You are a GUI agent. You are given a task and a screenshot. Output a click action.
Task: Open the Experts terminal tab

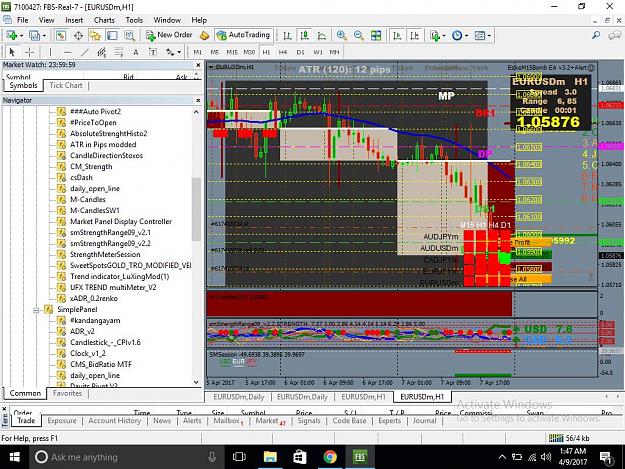point(389,421)
